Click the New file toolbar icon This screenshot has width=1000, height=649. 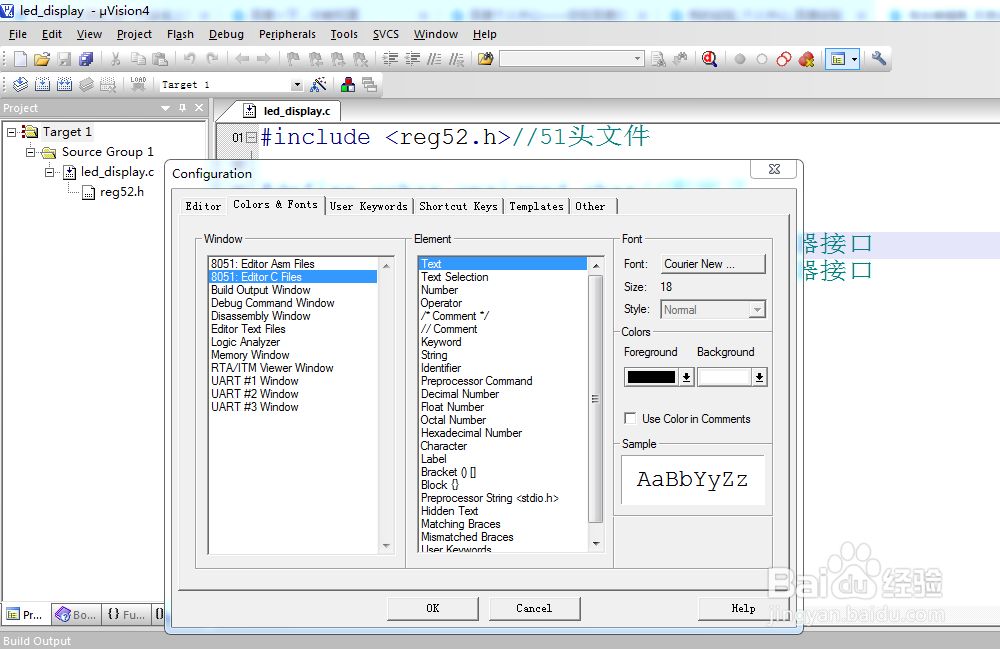point(20,59)
